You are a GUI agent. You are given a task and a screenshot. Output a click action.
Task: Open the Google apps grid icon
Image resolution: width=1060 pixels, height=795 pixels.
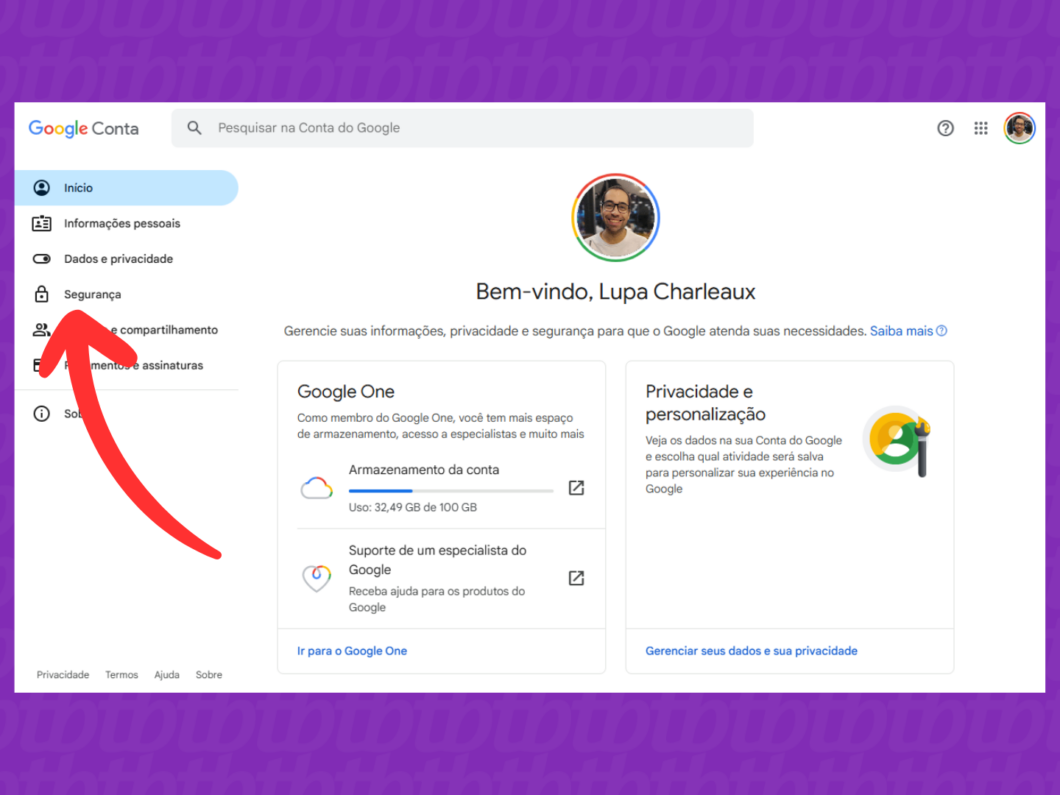[981, 128]
